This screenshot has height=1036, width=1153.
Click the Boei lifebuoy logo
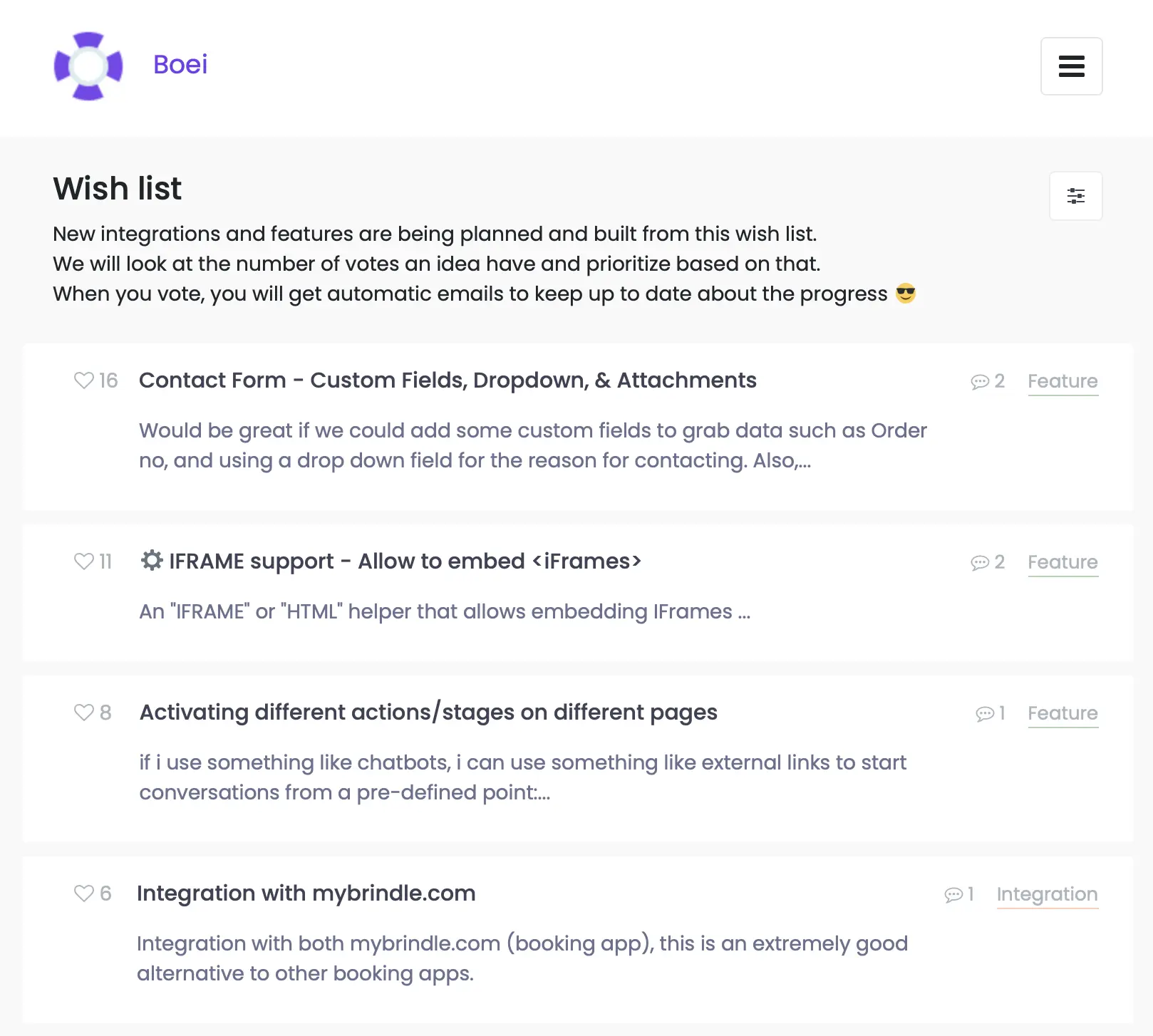click(x=88, y=66)
